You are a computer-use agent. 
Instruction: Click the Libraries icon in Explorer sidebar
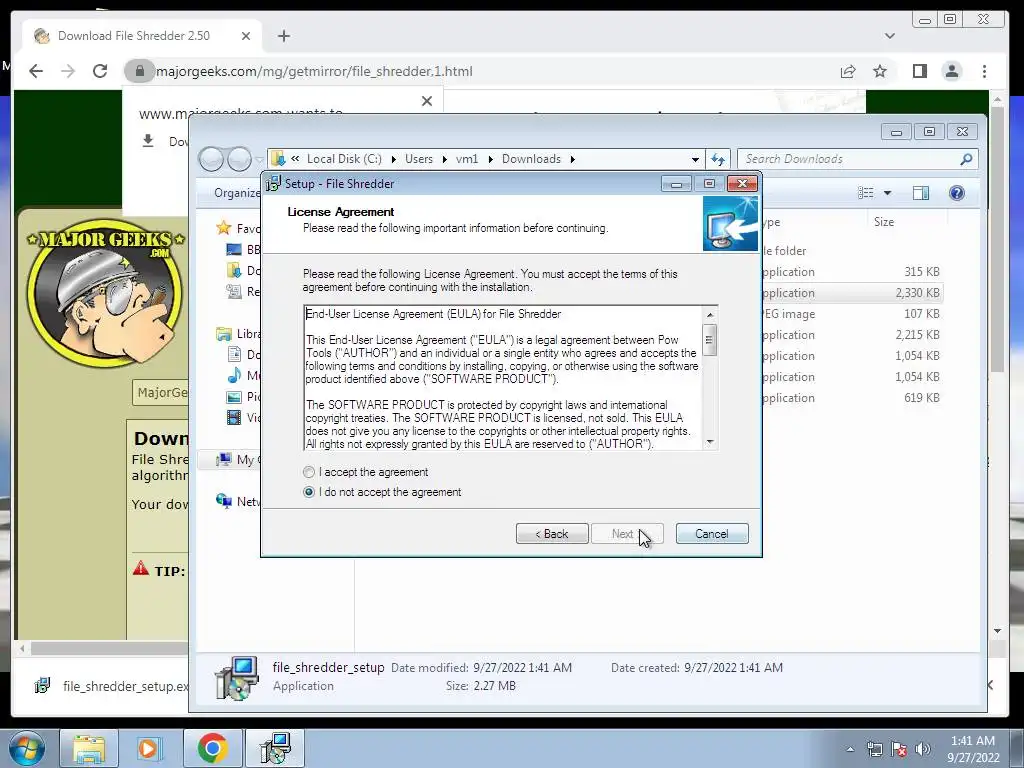pyautogui.click(x=224, y=334)
